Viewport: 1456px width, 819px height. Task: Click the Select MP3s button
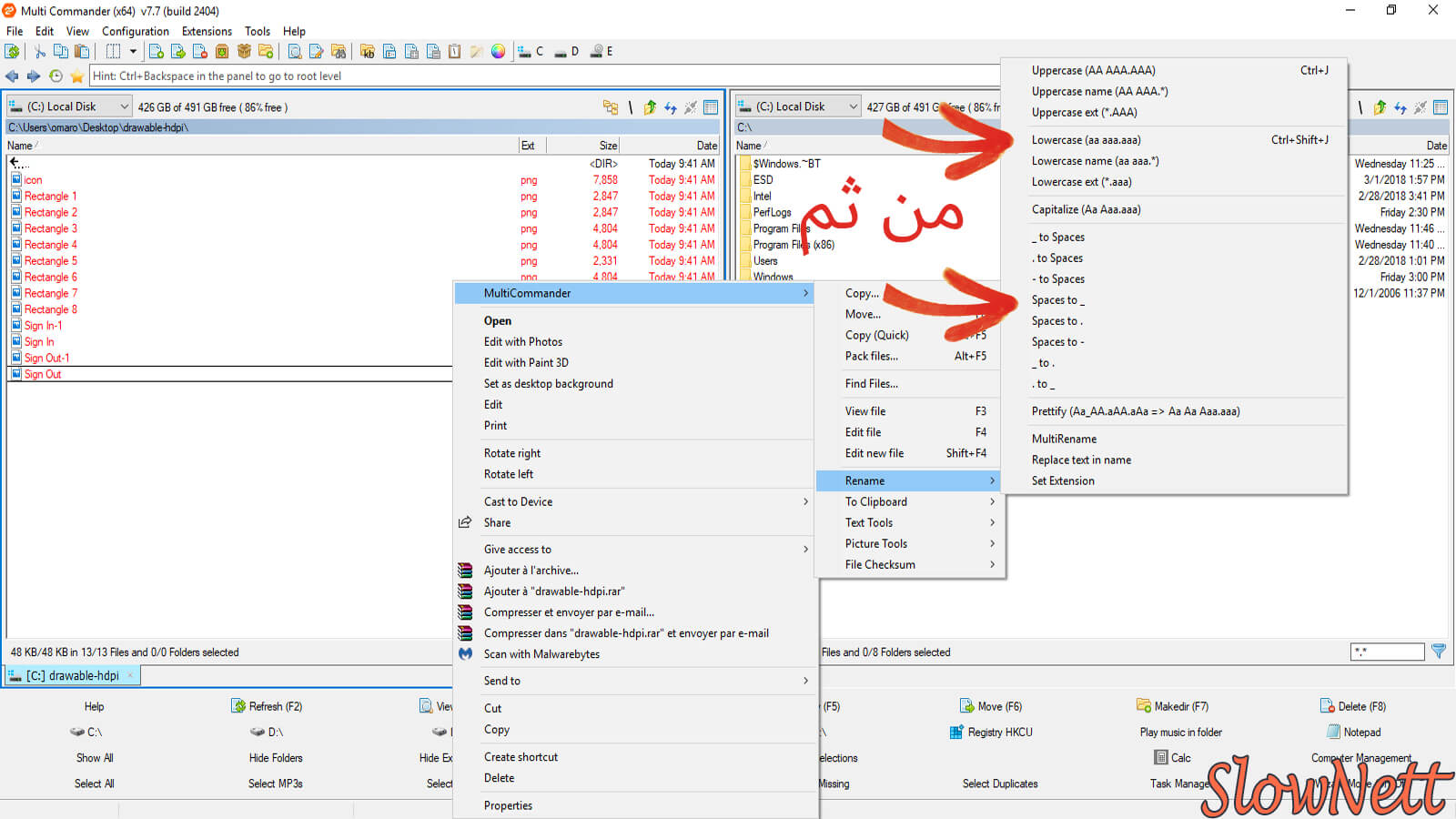276,784
